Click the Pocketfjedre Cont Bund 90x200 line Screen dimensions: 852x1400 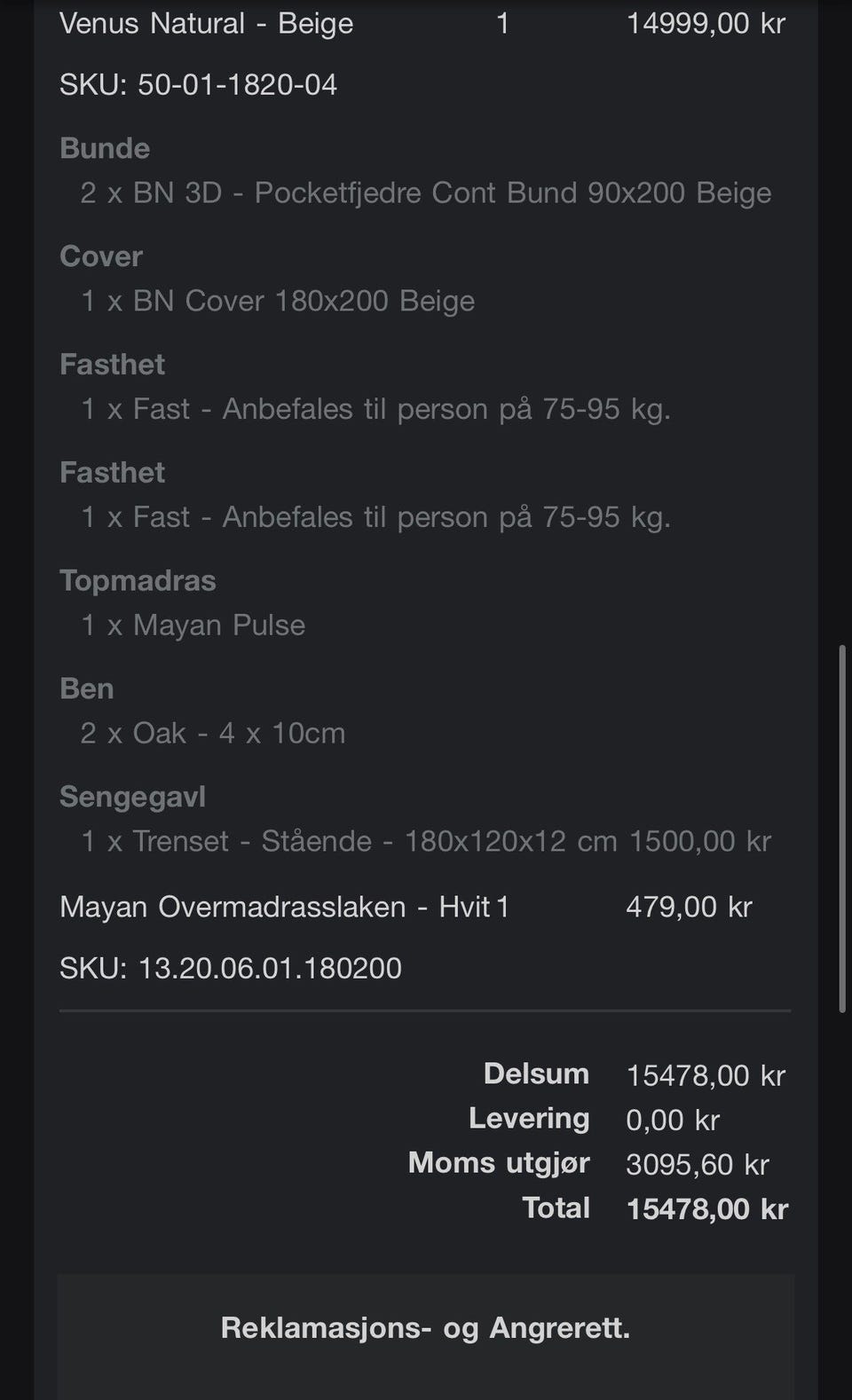[x=425, y=193]
